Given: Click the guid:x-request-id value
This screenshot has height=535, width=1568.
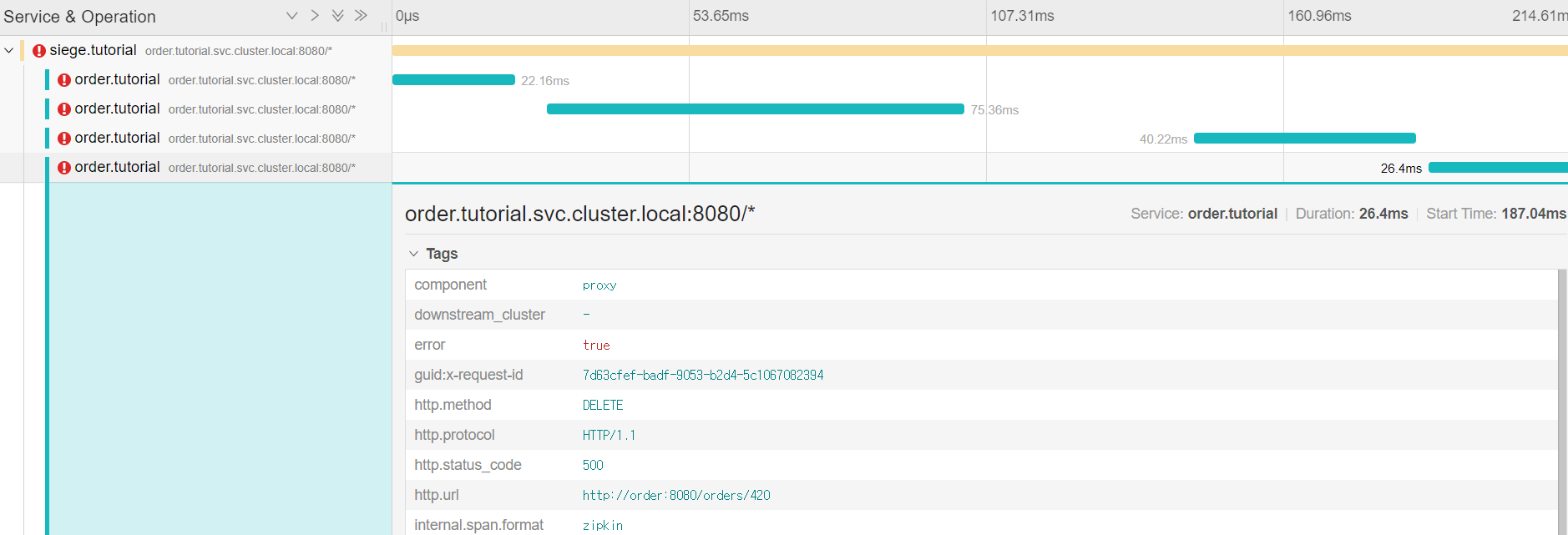Looking at the screenshot, I should (x=703, y=376).
